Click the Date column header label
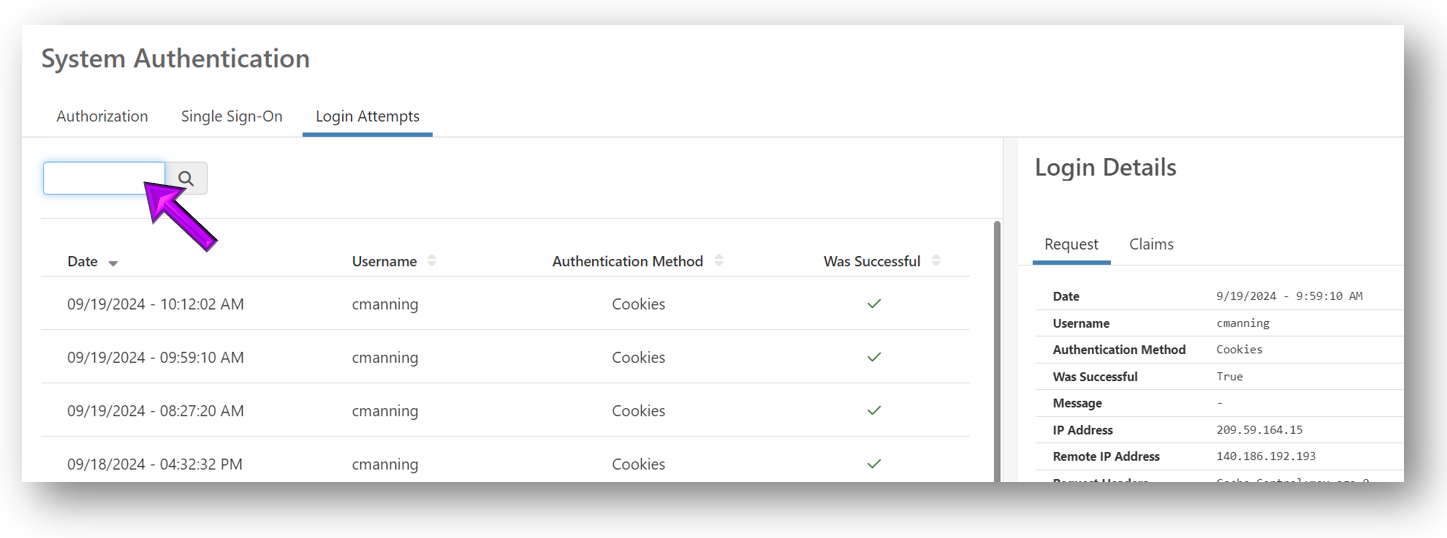Viewport: 1447px width, 538px height. click(x=82, y=261)
